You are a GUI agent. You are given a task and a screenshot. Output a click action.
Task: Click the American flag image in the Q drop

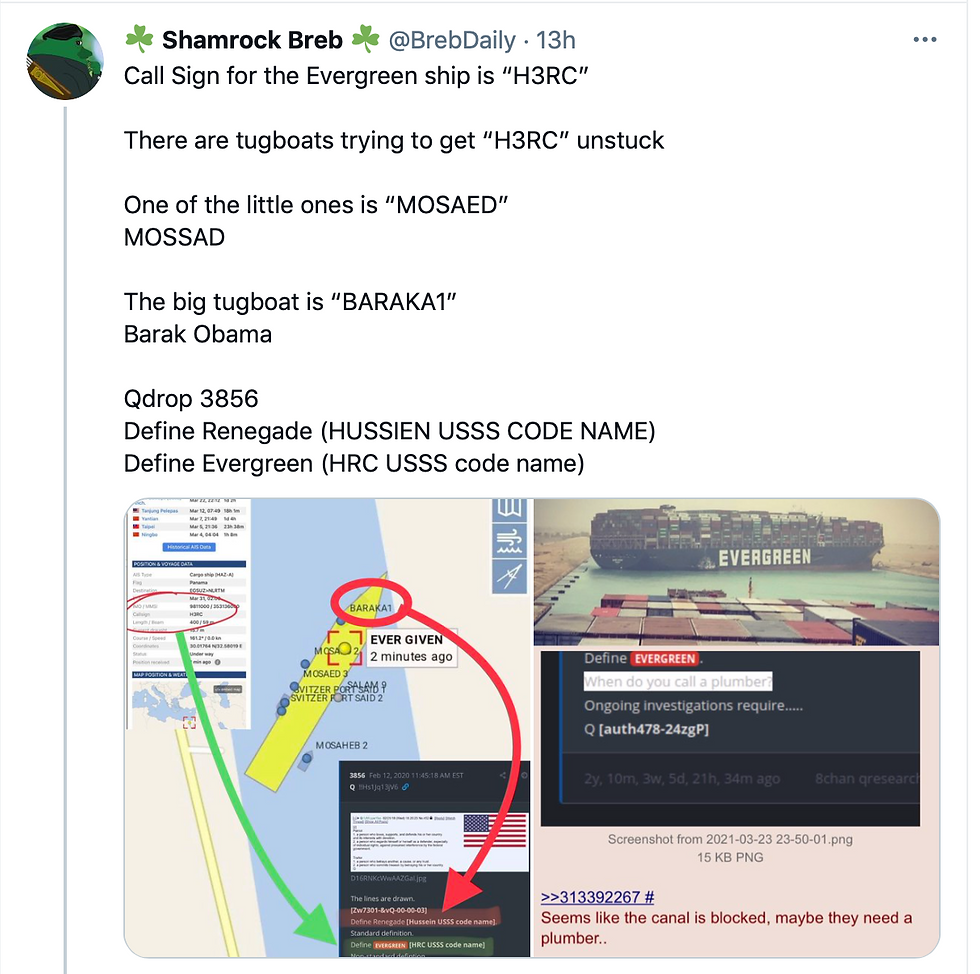pos(496,831)
